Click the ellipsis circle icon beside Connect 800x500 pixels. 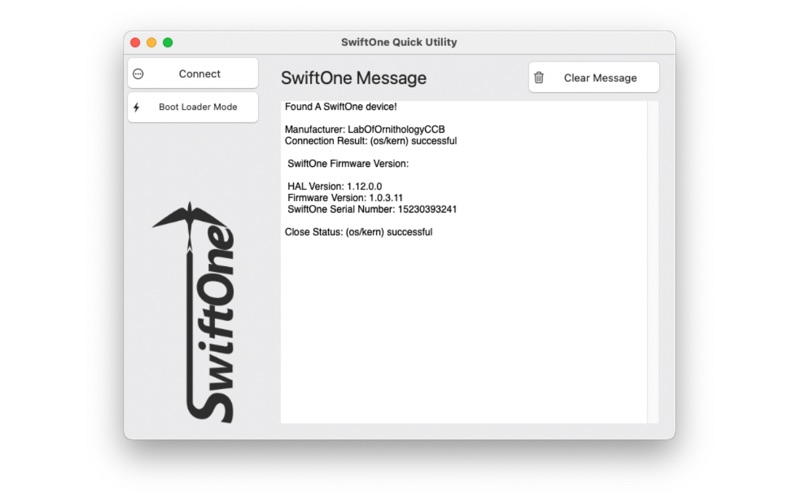point(138,74)
